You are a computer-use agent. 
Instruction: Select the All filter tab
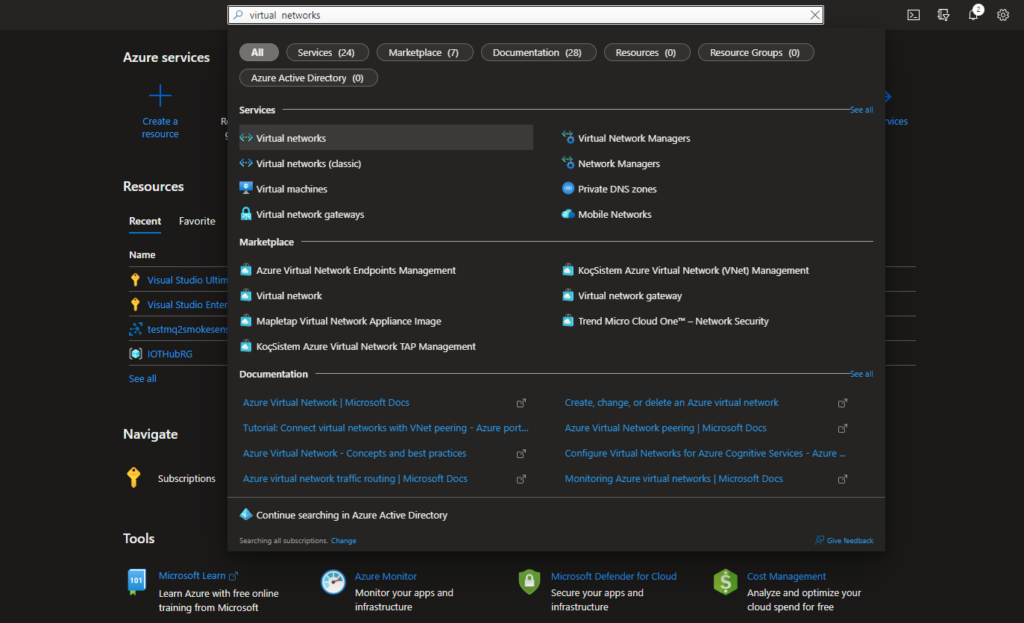click(258, 52)
